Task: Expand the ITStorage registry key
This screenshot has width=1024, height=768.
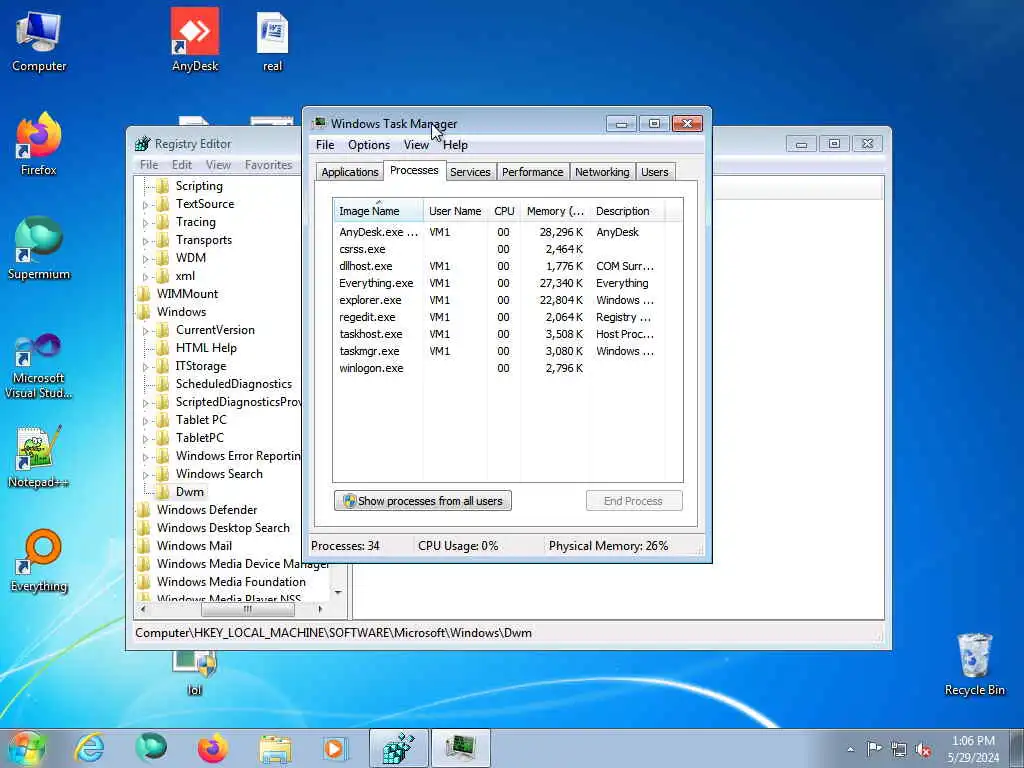Action: point(145,367)
